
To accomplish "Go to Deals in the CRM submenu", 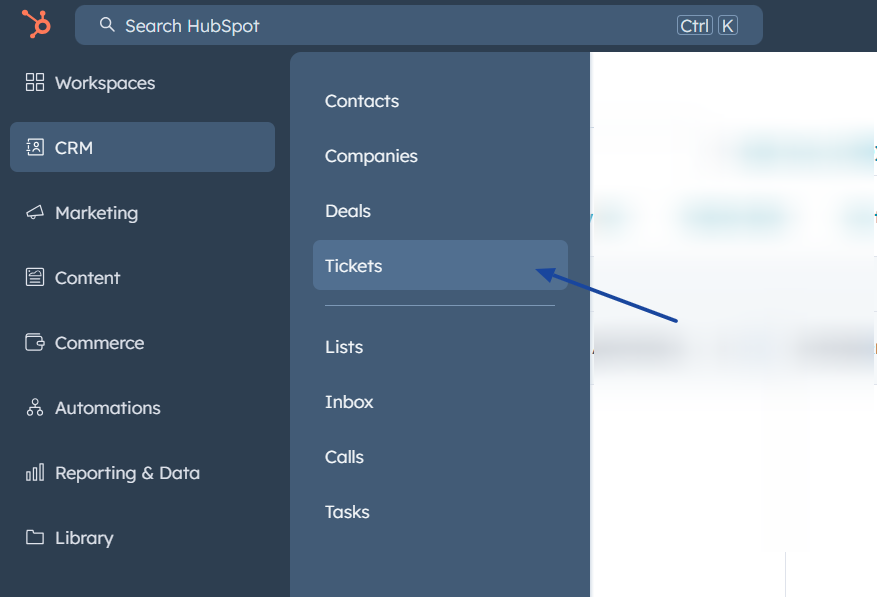I will click(x=348, y=211).
